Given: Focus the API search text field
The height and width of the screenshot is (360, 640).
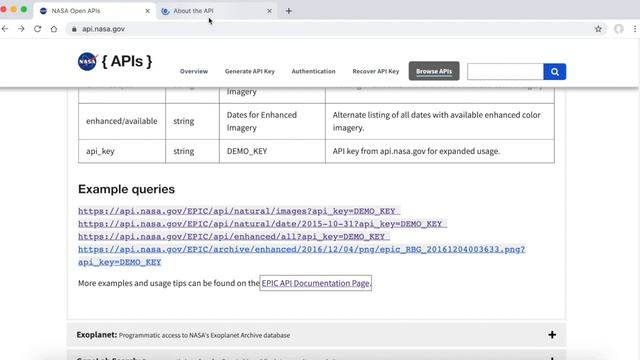Looking at the screenshot, I should [505, 72].
